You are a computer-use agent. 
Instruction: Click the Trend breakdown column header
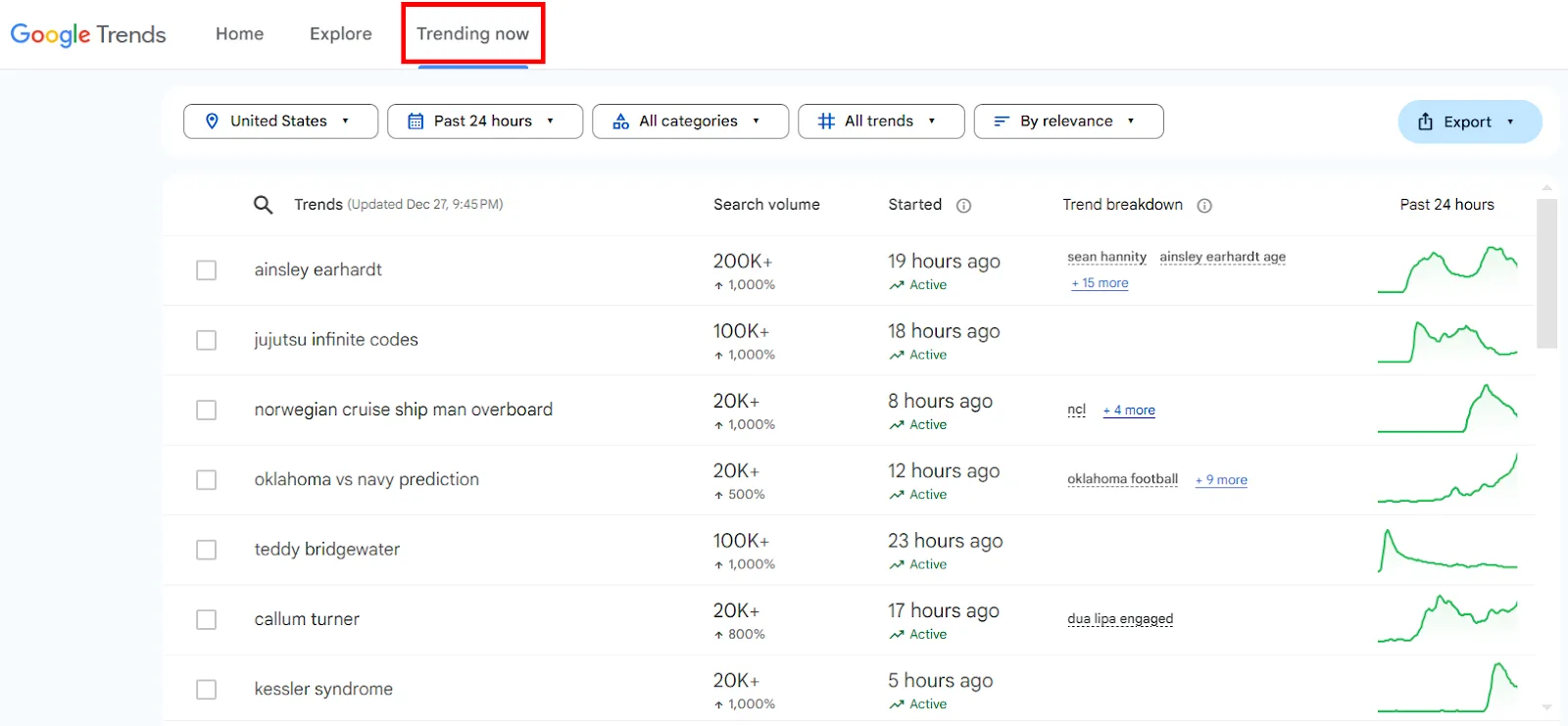[1122, 205]
